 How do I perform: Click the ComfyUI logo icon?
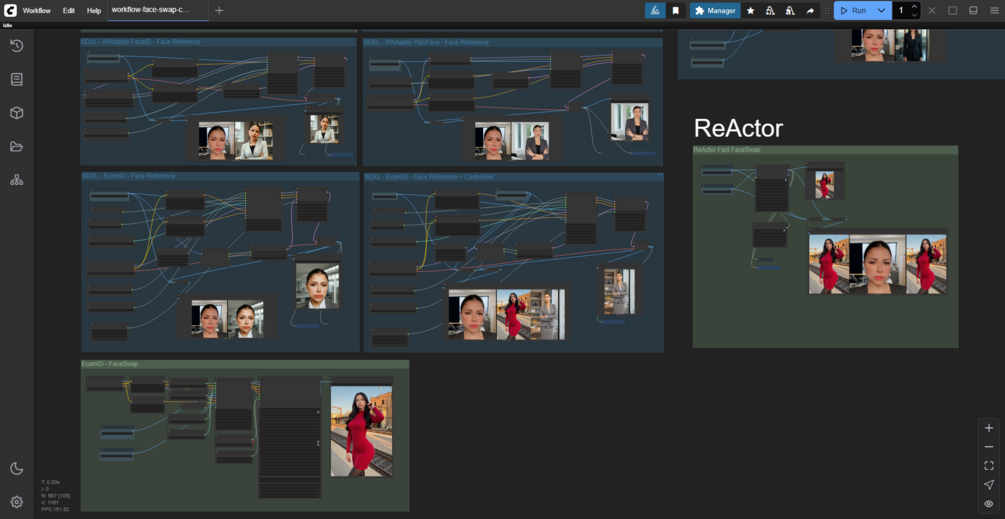pos(10,10)
